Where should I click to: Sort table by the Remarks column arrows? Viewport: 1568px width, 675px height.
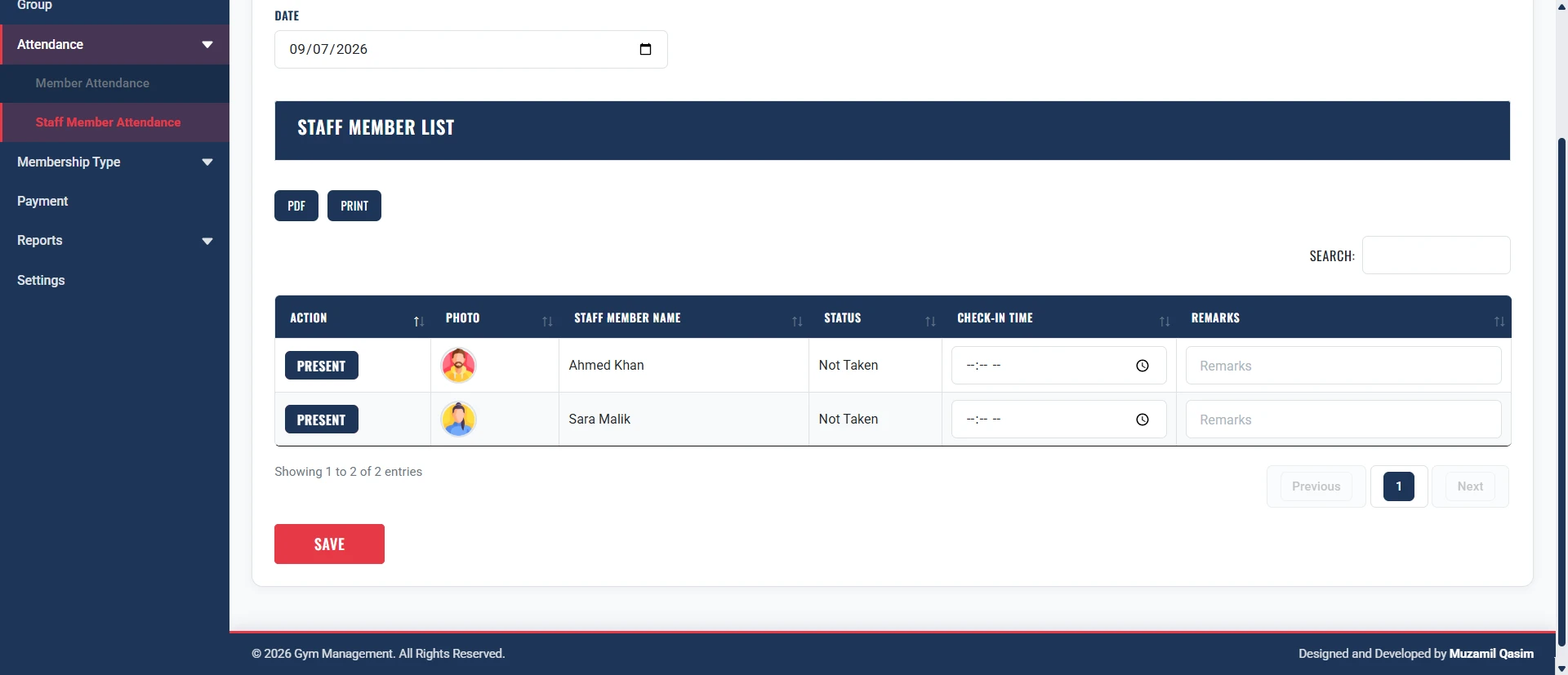pyautogui.click(x=1499, y=322)
